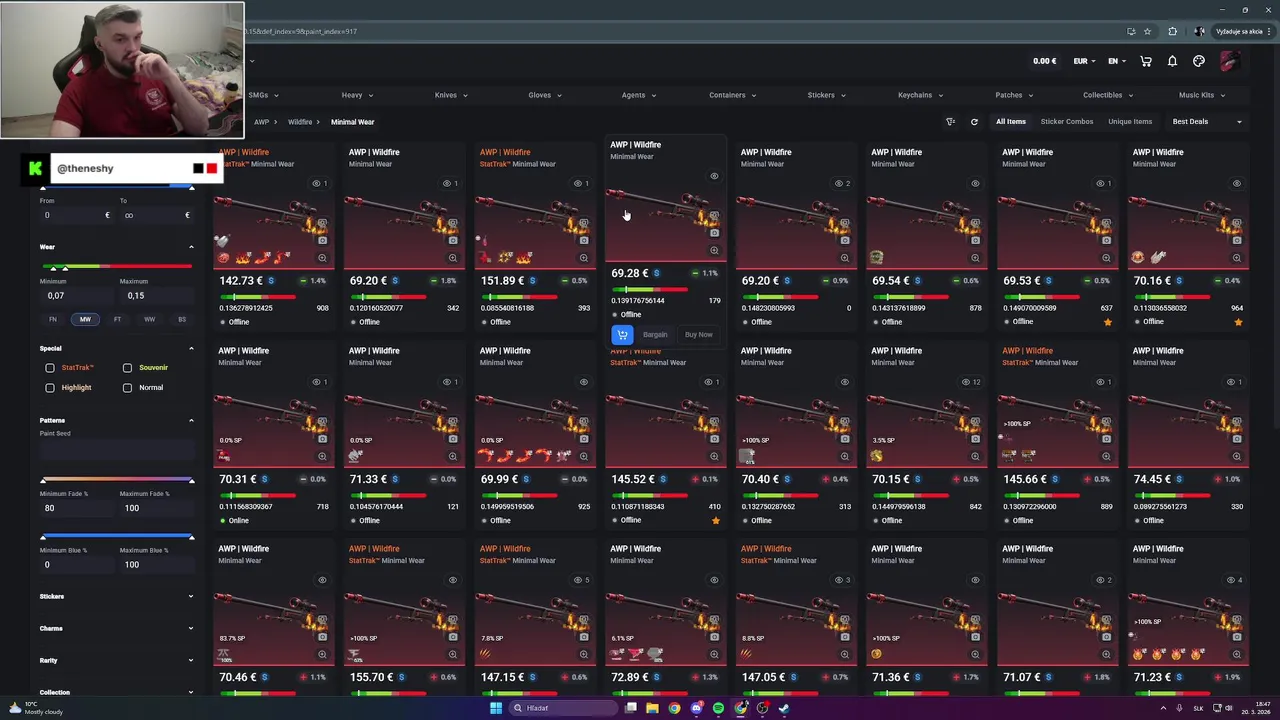The image size is (1280, 720).
Task: Switch to the Unique Items tab
Action: coord(1130,122)
